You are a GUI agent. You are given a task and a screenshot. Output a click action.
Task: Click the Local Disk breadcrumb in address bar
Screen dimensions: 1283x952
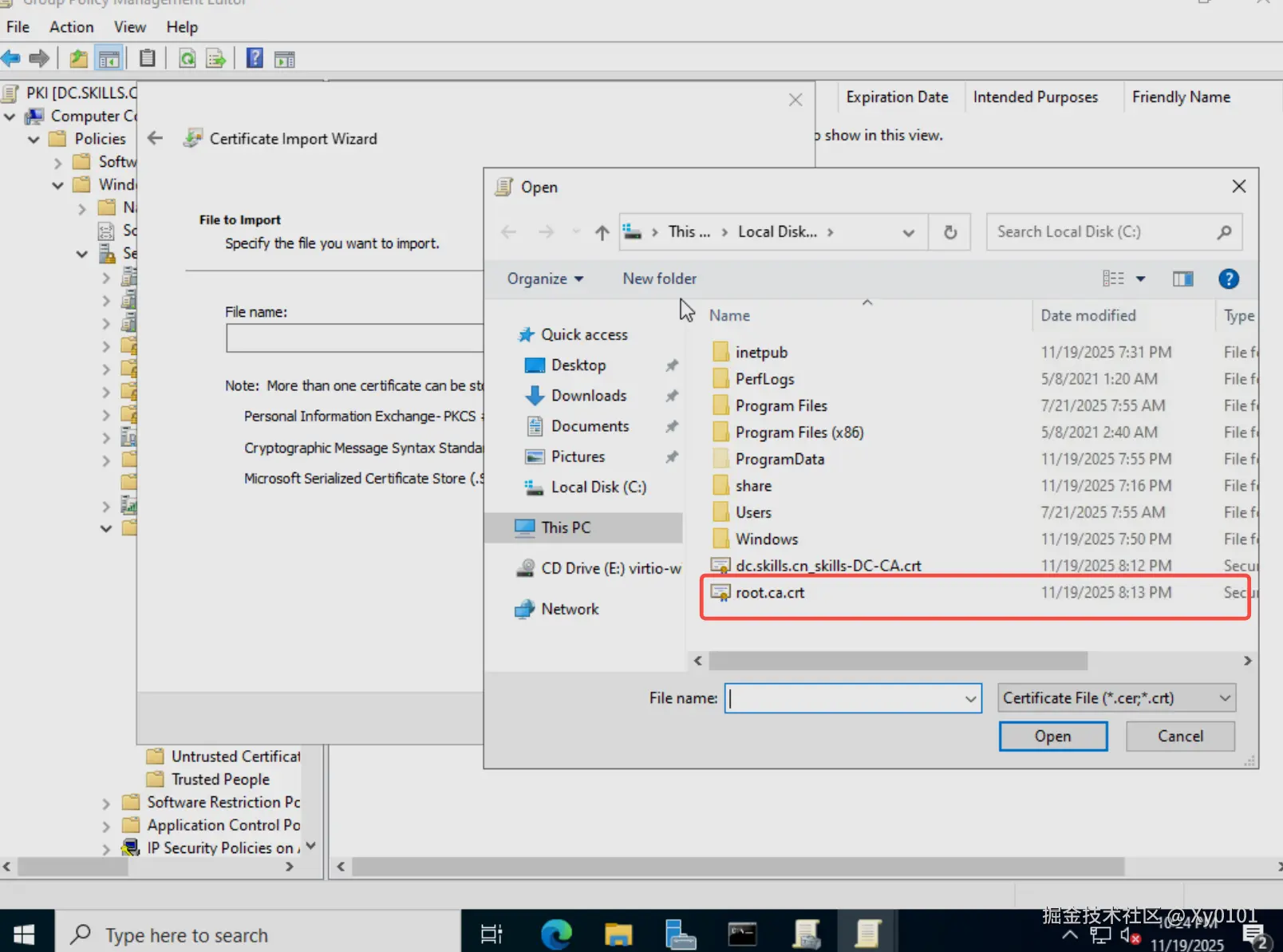pos(777,232)
